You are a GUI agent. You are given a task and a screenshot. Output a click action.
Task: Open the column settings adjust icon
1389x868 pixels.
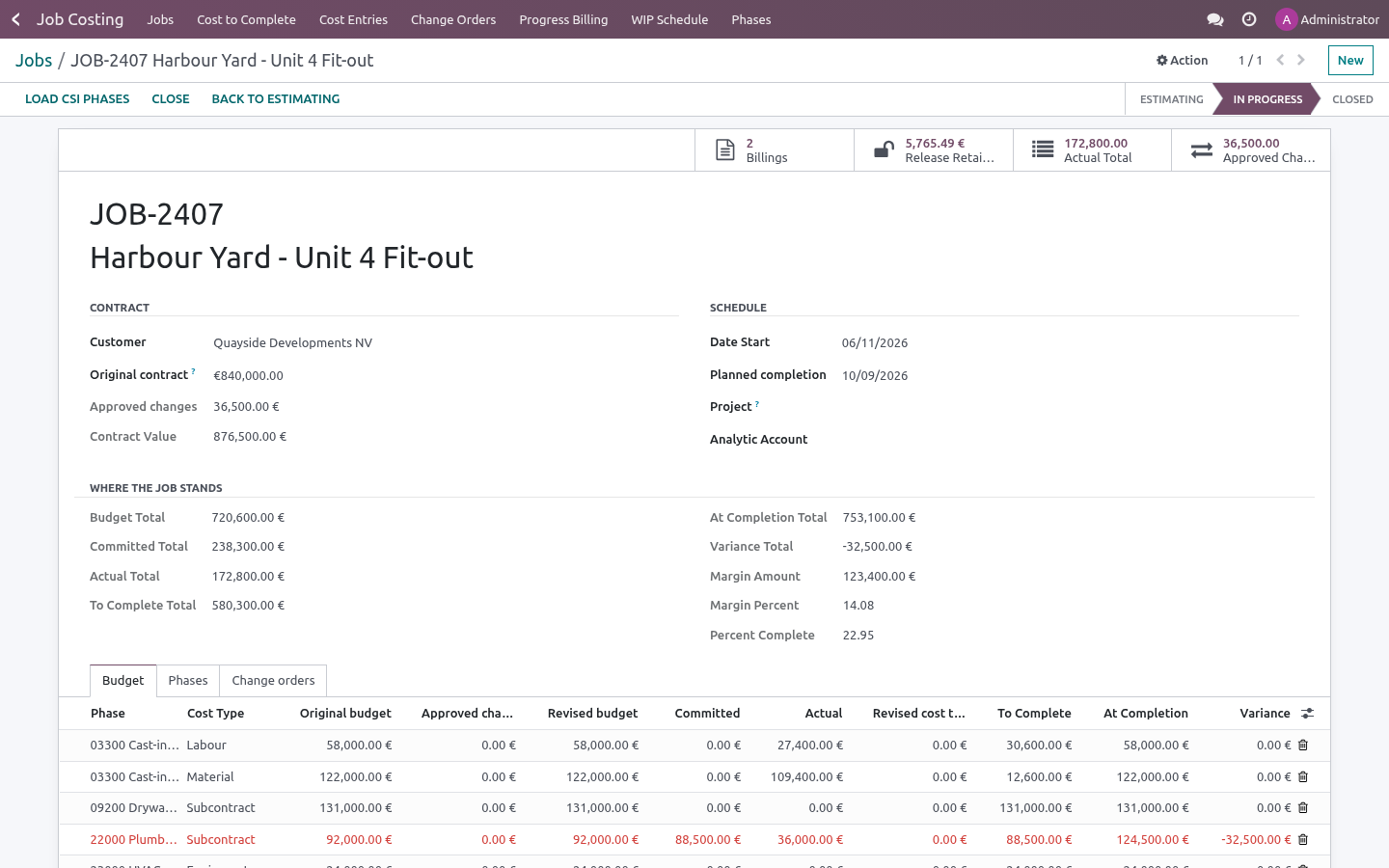coord(1307,714)
